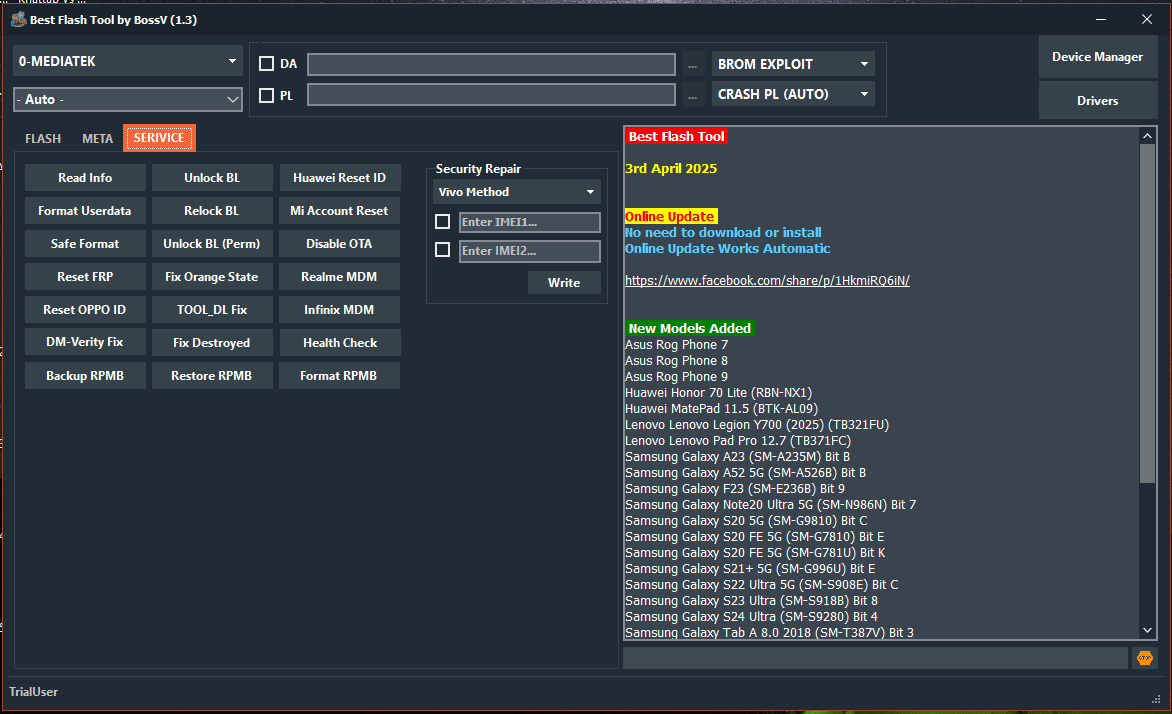The width and height of the screenshot is (1172, 714).
Task: Click Backup RPMB button
Action: click(x=85, y=375)
